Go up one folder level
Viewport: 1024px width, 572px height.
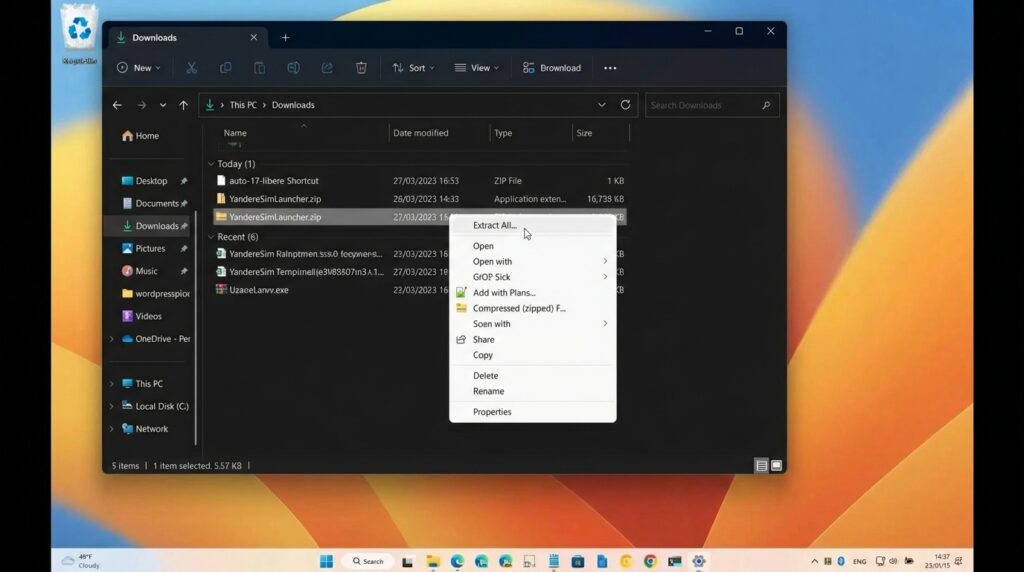tap(183, 105)
